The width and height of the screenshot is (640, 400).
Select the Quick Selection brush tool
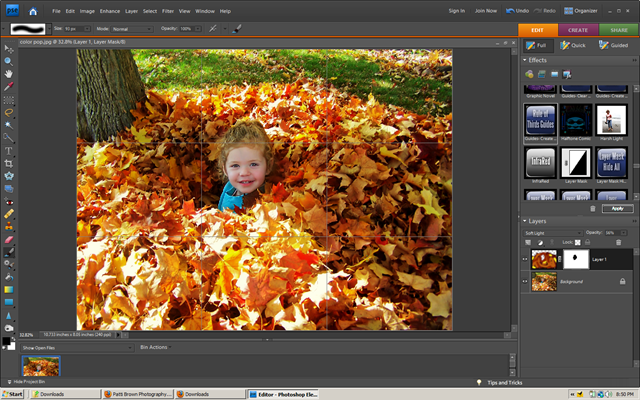click(x=9, y=138)
